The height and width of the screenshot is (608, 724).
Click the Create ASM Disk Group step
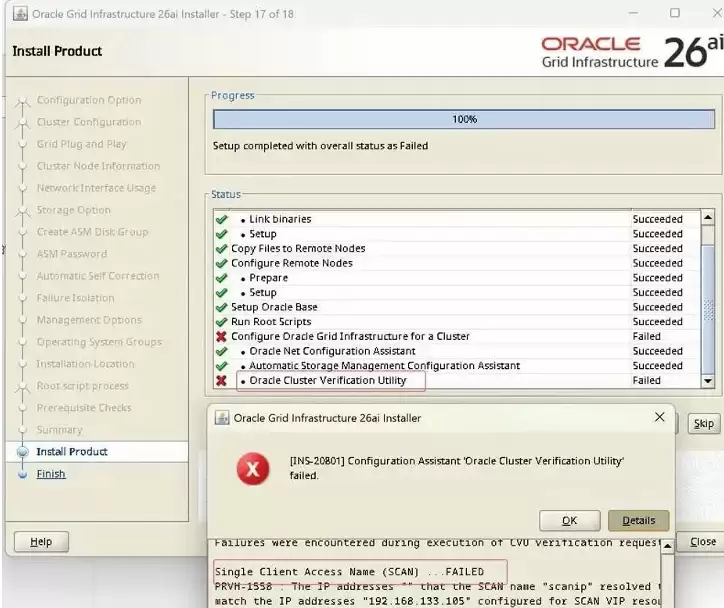click(92, 232)
